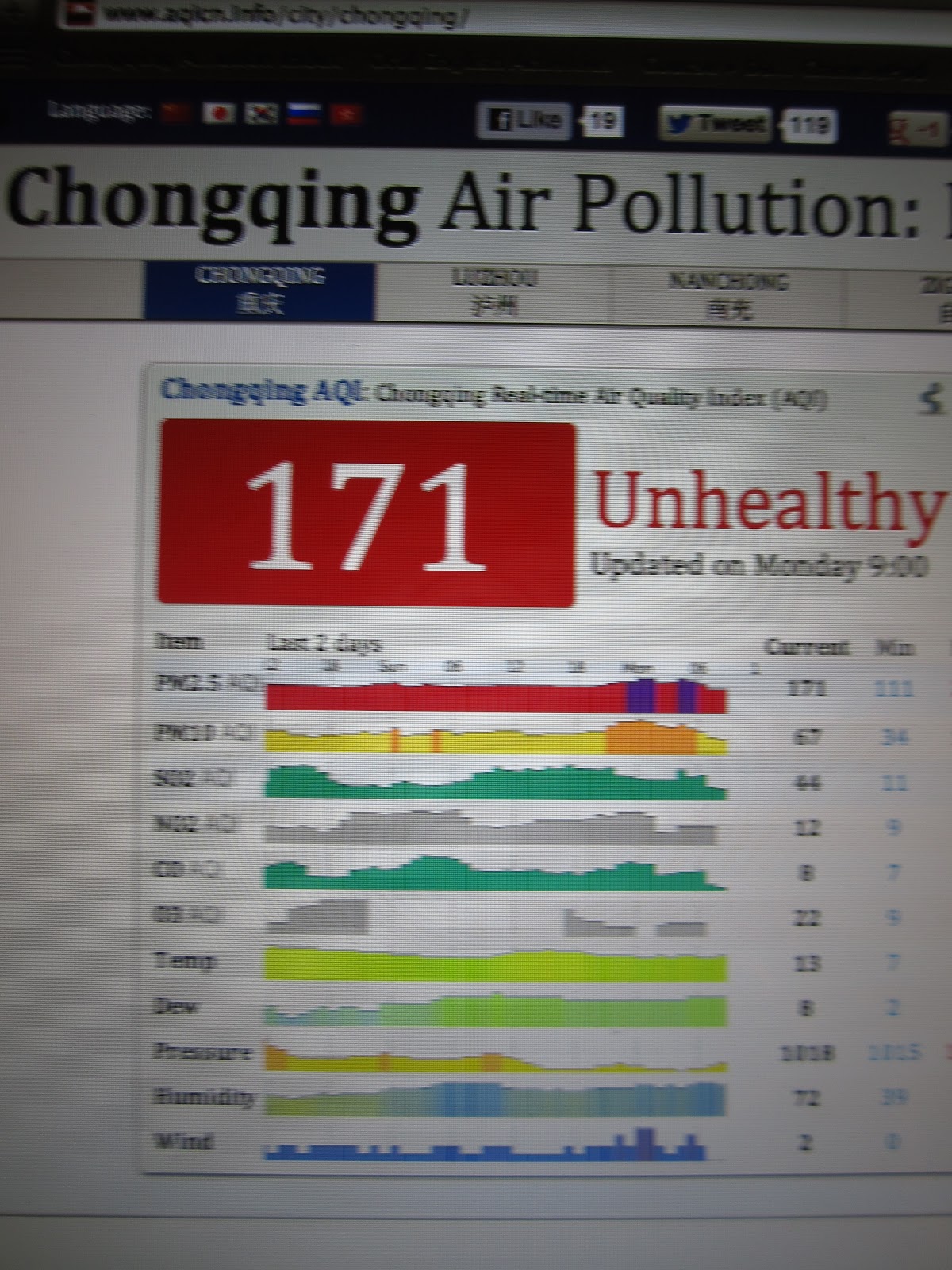Click PM2.5 current value 171 in the table
This screenshot has height=1270, width=952.
[x=807, y=689]
